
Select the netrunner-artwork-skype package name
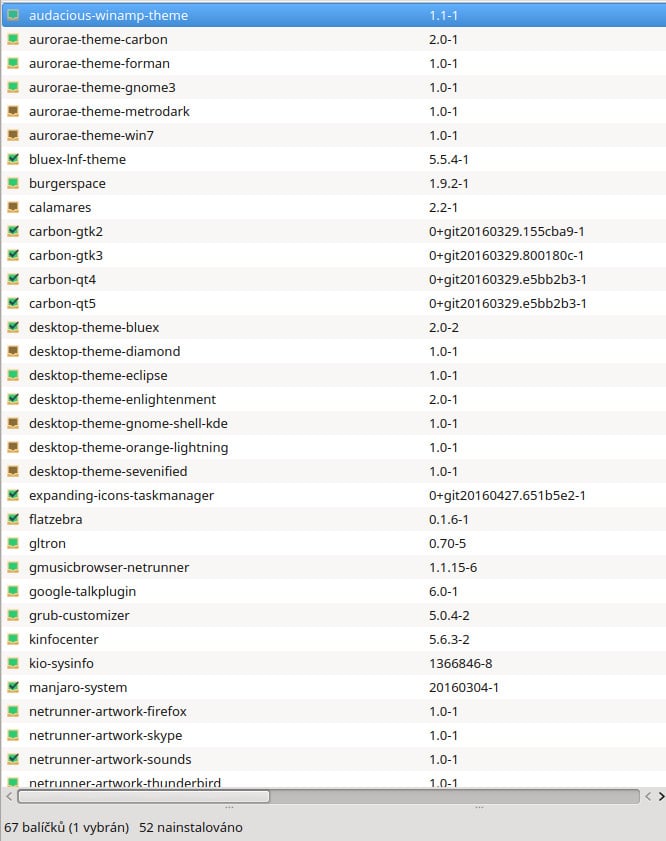pyautogui.click(x=106, y=735)
